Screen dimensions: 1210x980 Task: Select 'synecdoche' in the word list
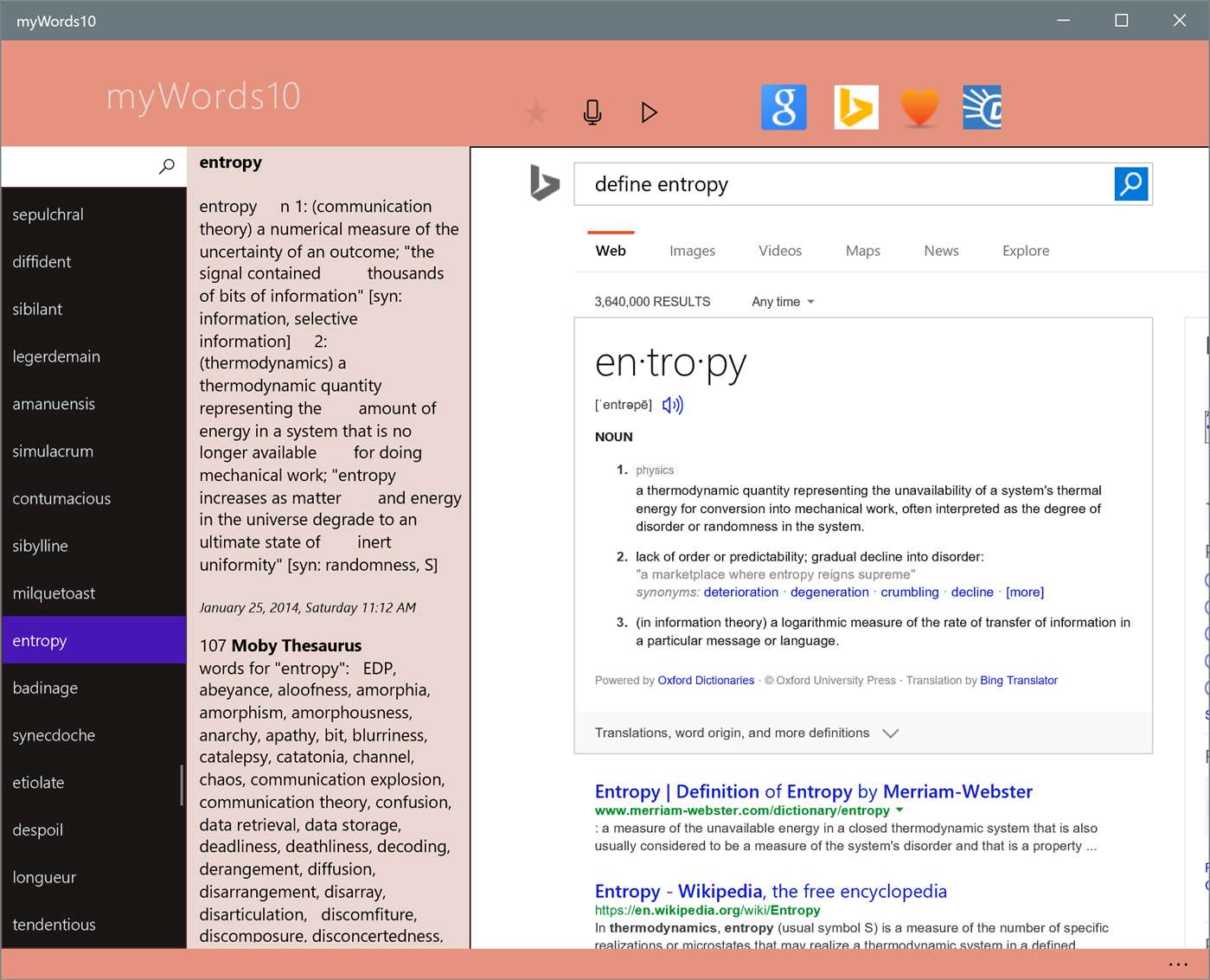93,735
